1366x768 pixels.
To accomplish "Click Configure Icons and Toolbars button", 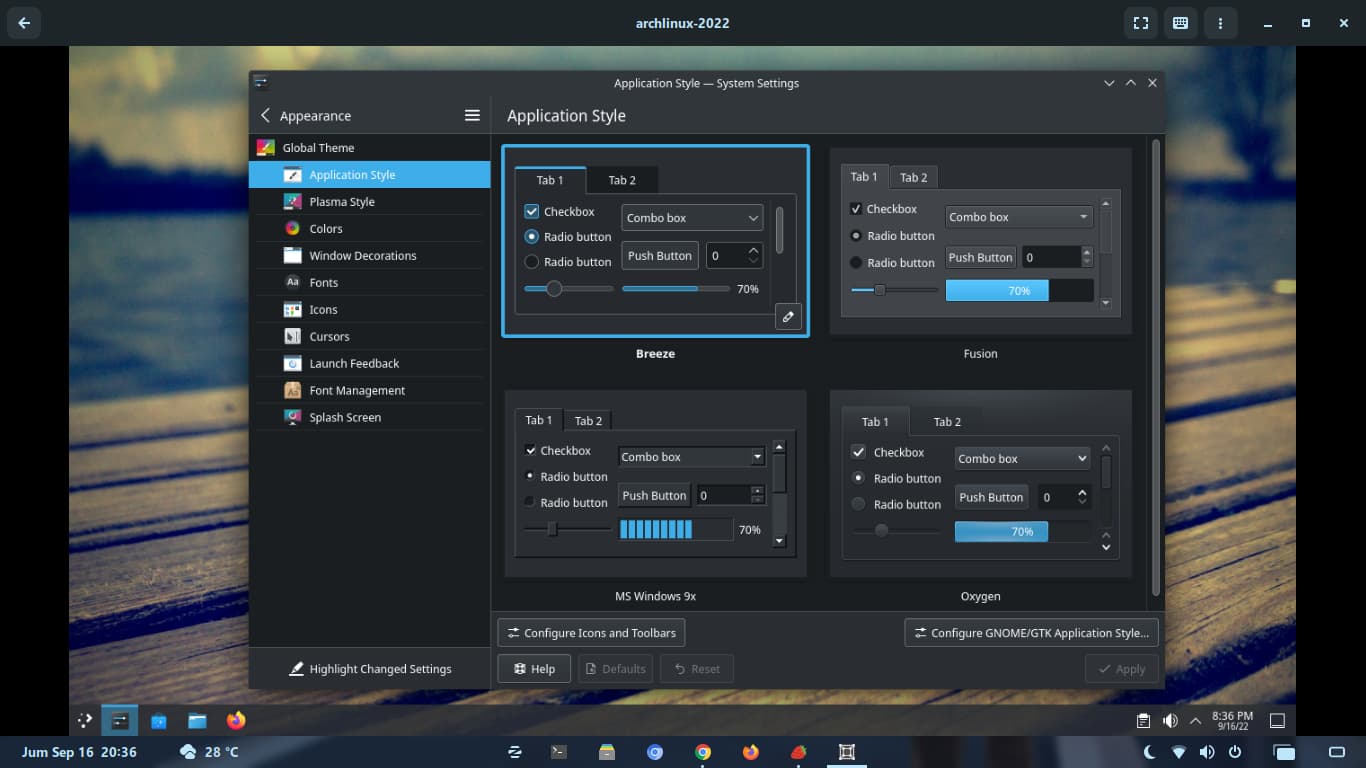I will pyautogui.click(x=591, y=633).
